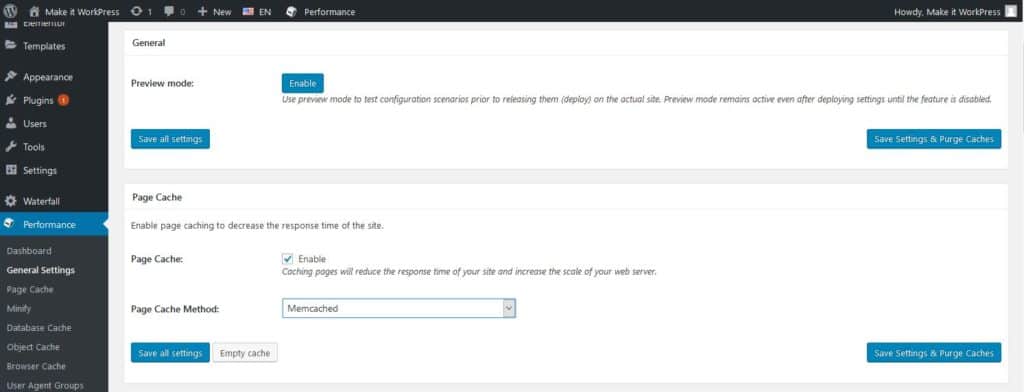This screenshot has height=392, width=1024.
Task: Click the Tools wrench icon
Action: point(10,146)
